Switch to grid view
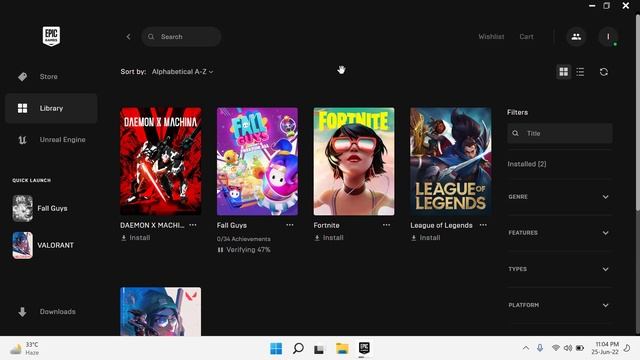640x360 pixels. (x=564, y=72)
